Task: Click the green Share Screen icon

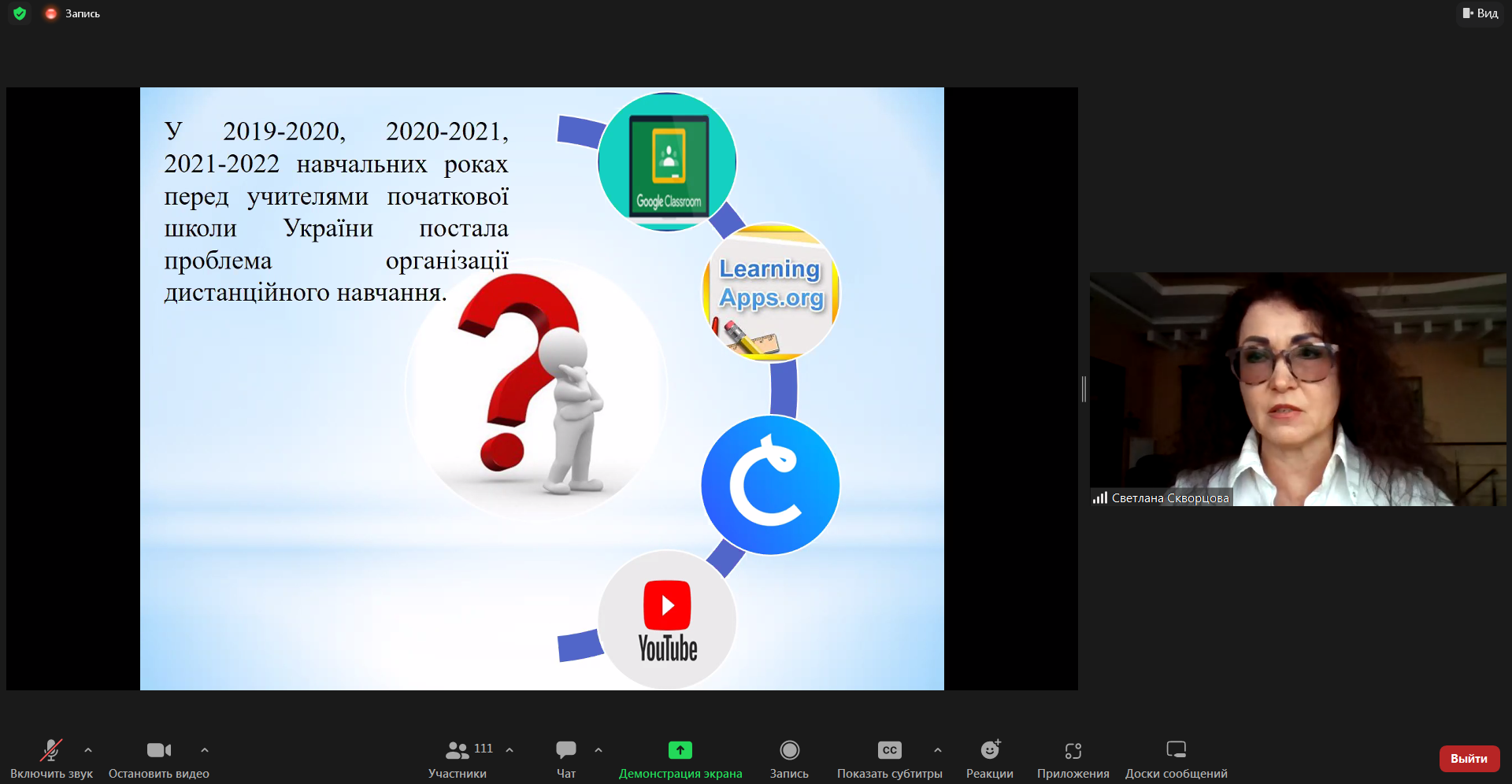Action: point(680,750)
